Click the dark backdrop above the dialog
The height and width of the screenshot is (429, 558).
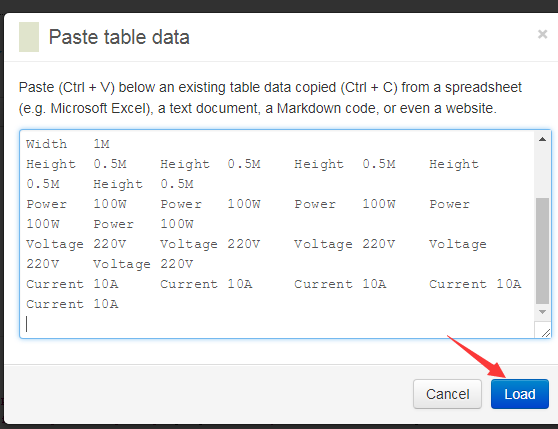[x=279, y=6]
